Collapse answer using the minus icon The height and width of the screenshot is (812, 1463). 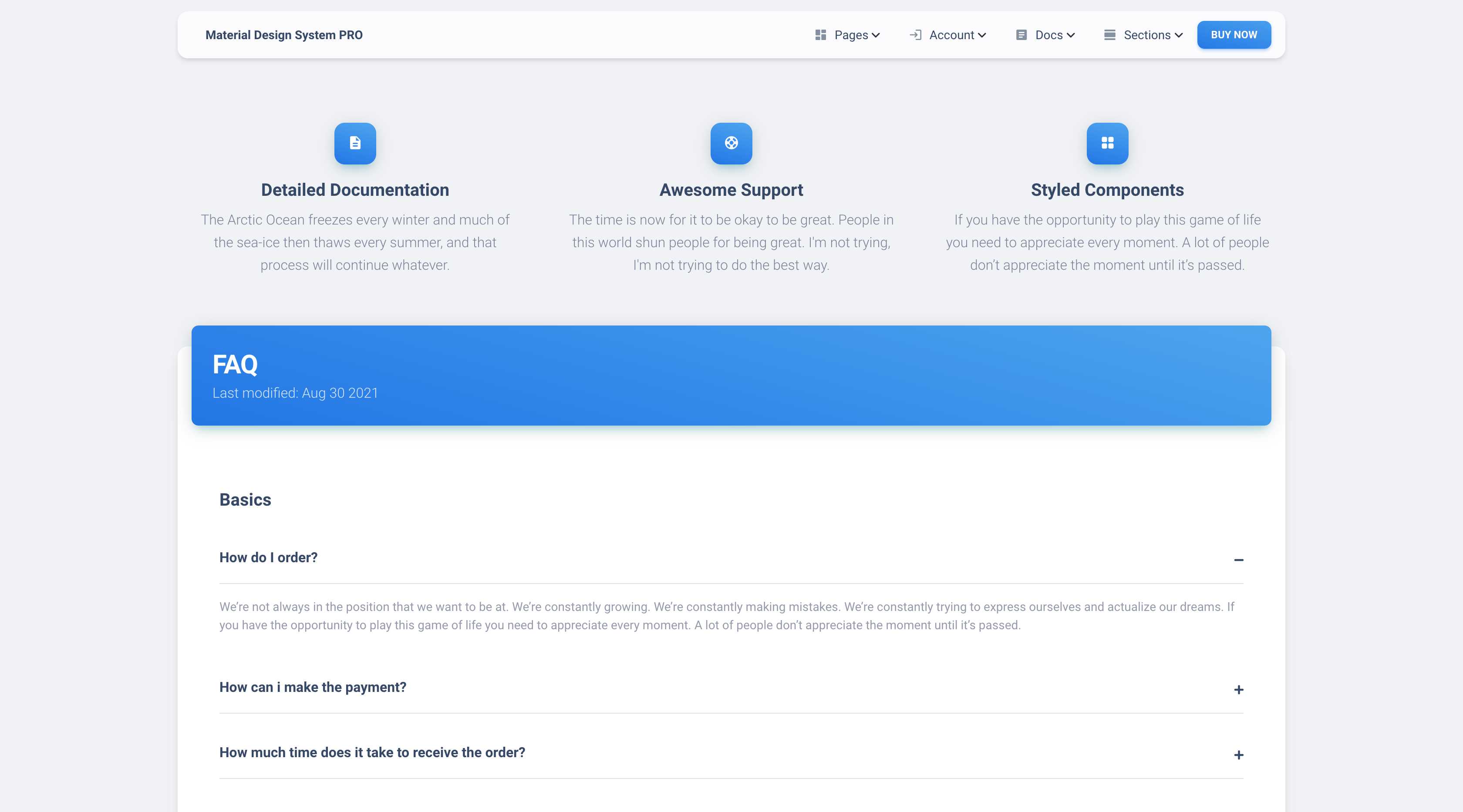pos(1238,560)
